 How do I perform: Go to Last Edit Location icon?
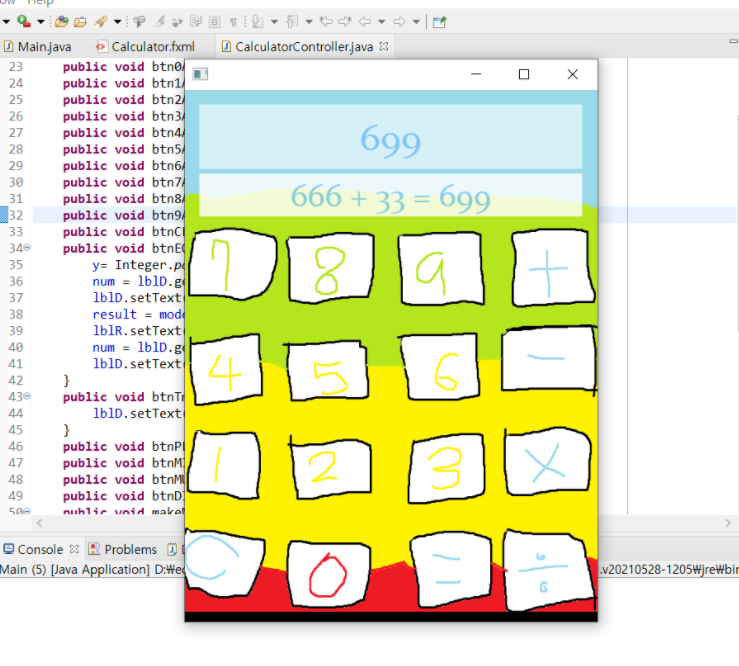click(x=326, y=22)
